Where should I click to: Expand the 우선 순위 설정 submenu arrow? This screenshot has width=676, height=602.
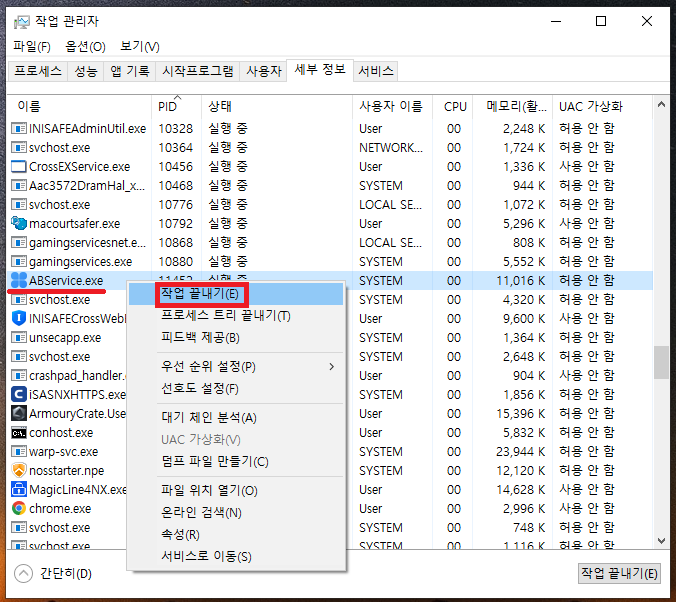[x=332, y=367]
